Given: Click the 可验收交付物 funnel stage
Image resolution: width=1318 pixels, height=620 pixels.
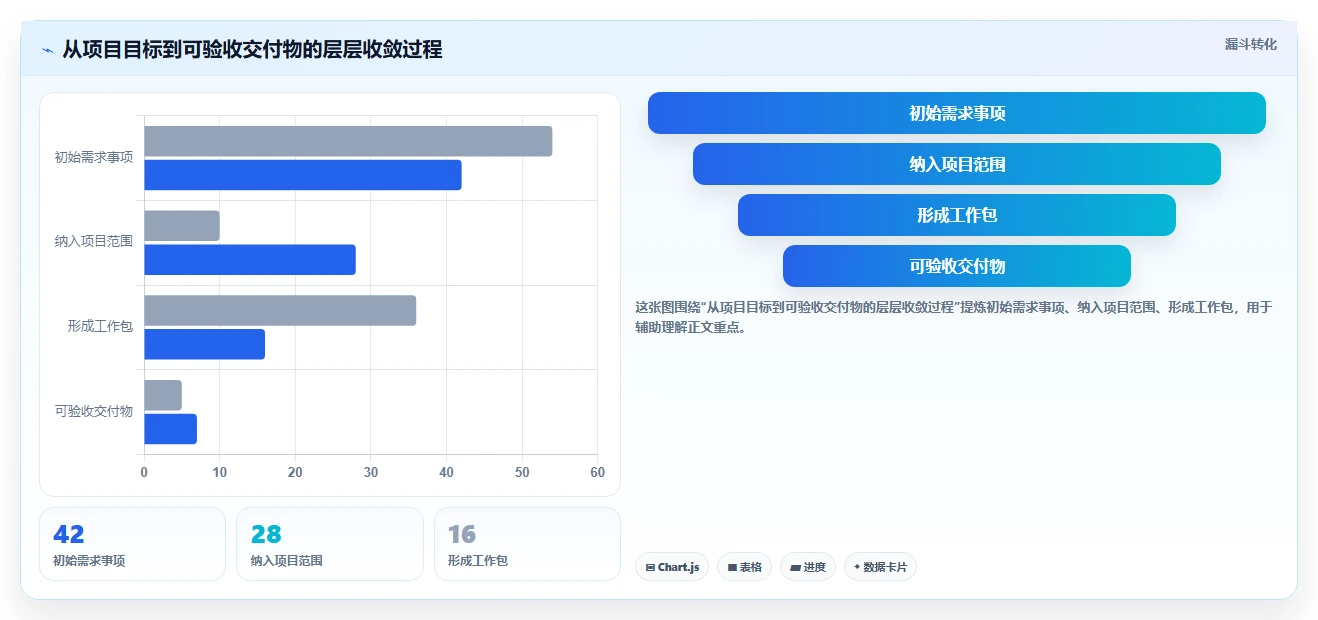Looking at the screenshot, I should pyautogui.click(x=957, y=266).
